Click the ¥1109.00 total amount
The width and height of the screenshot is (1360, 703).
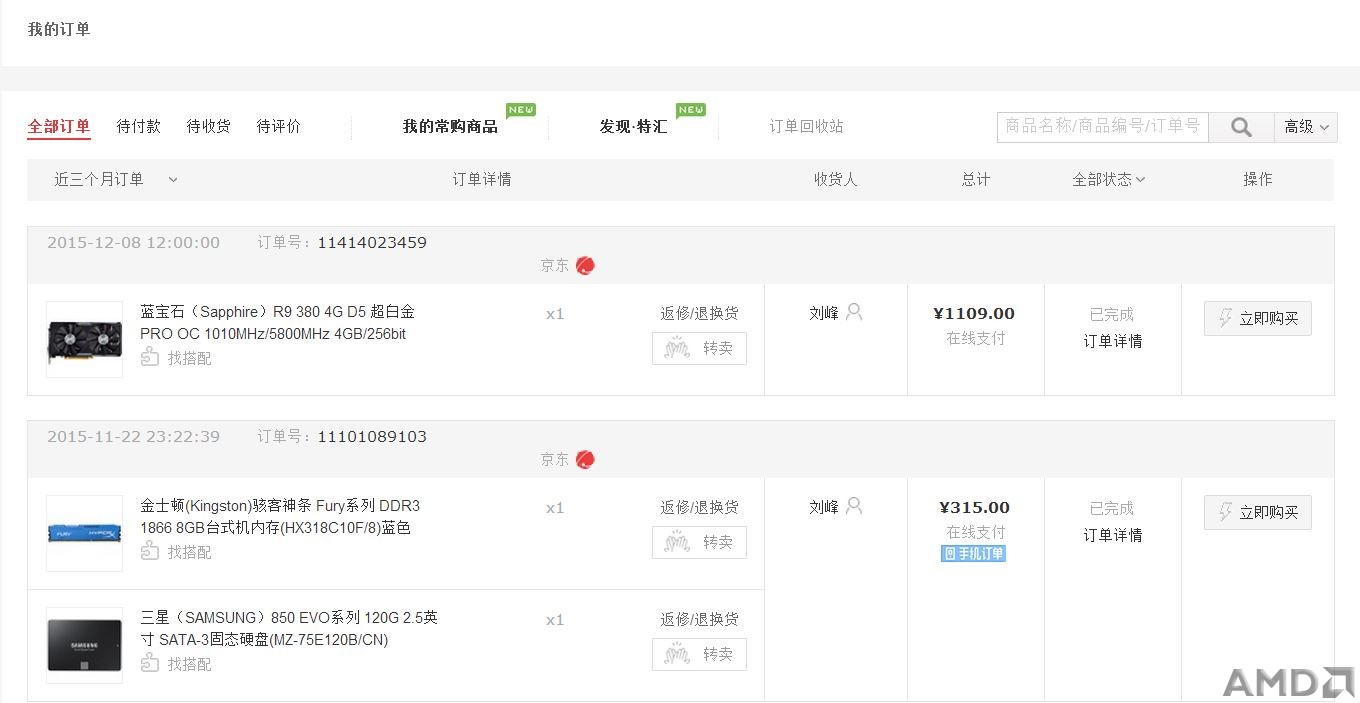click(974, 313)
